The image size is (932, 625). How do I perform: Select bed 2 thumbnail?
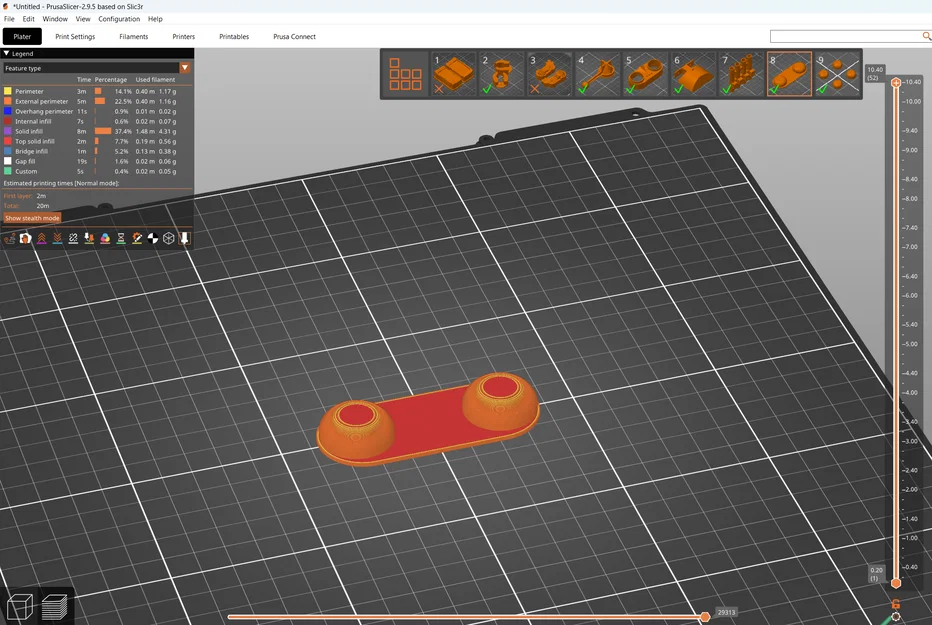pos(501,74)
